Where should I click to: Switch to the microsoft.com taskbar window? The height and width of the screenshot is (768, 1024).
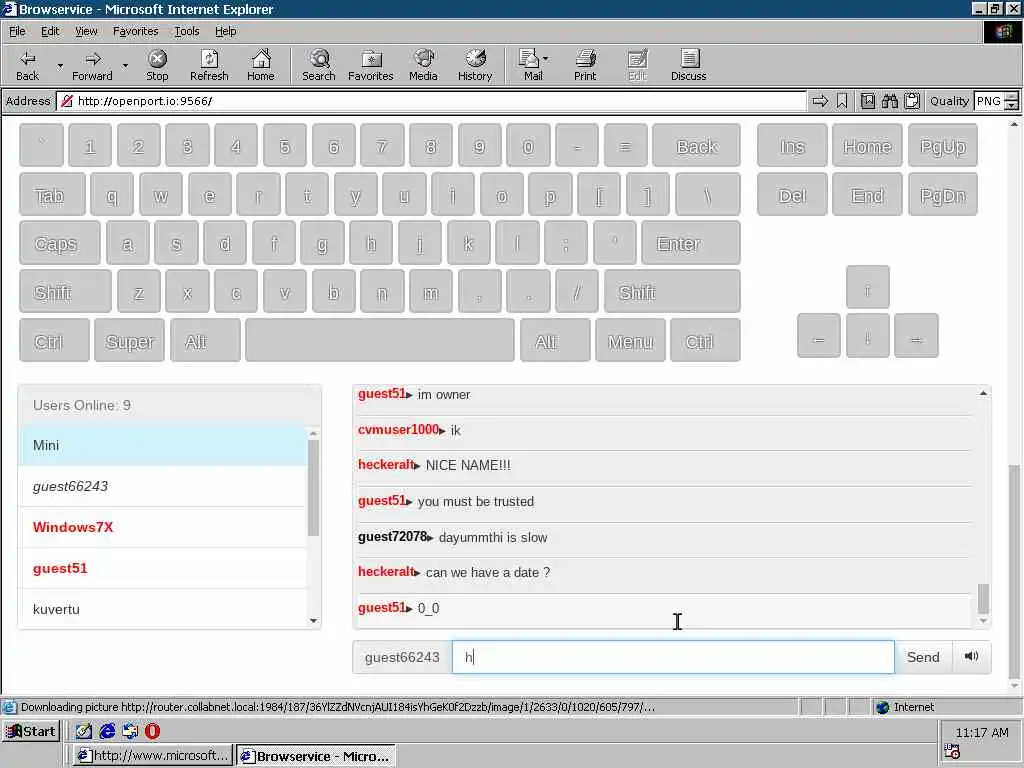click(153, 756)
